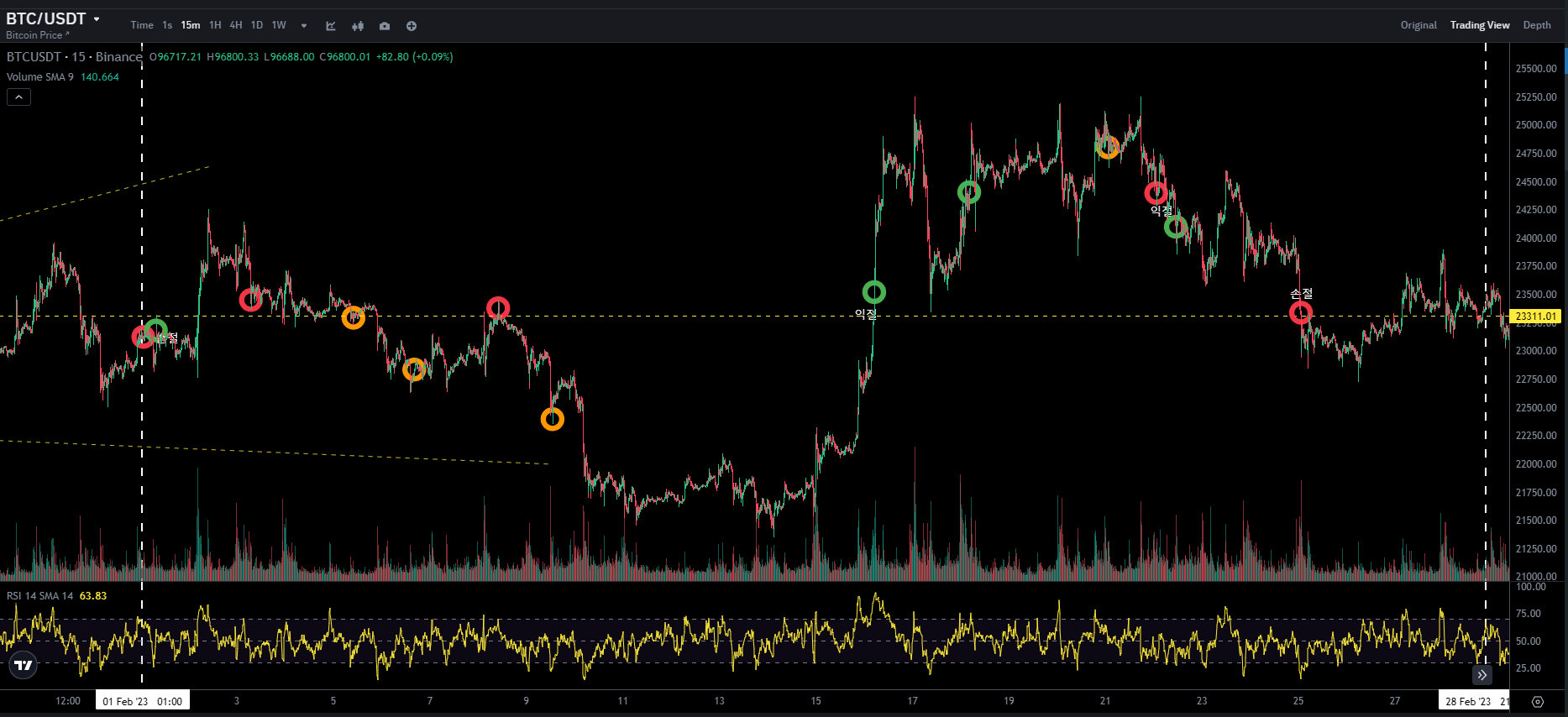Switch to the Depth chart view

(x=1537, y=25)
